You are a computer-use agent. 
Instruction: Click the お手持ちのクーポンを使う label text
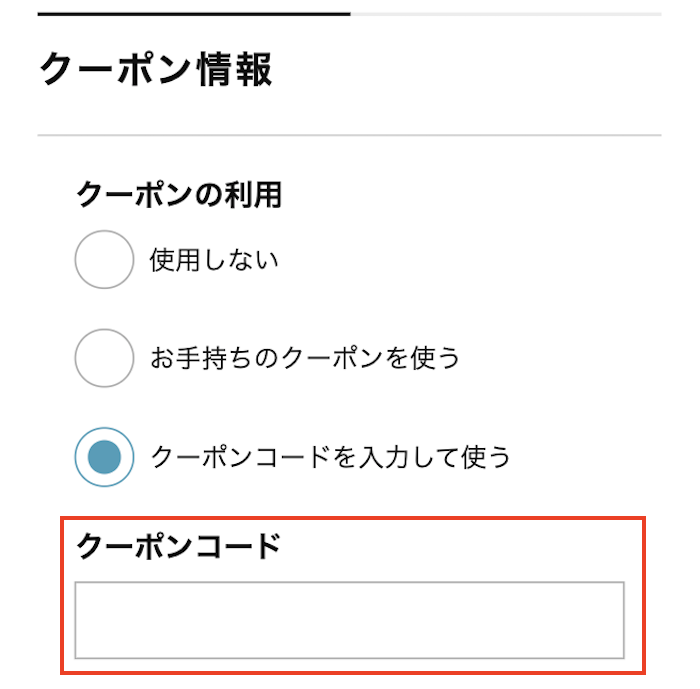tap(305, 358)
